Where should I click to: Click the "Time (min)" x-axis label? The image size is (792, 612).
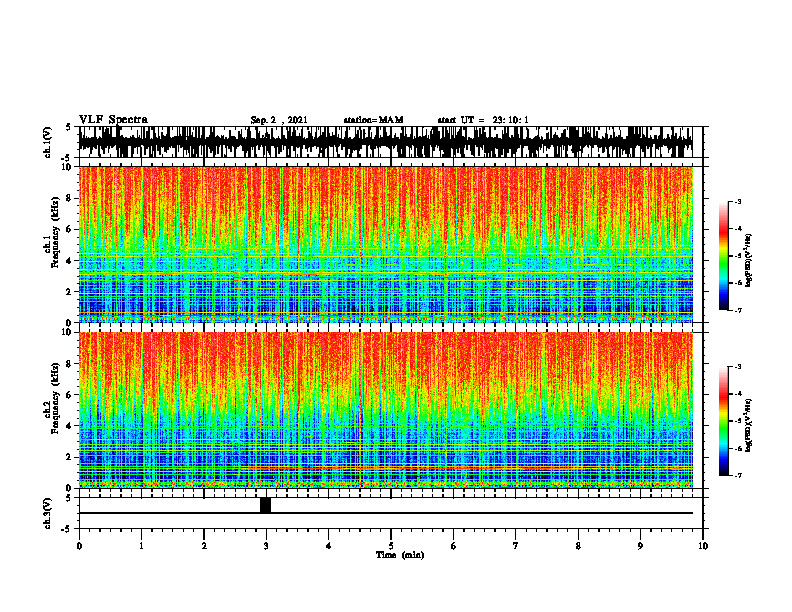click(400, 555)
